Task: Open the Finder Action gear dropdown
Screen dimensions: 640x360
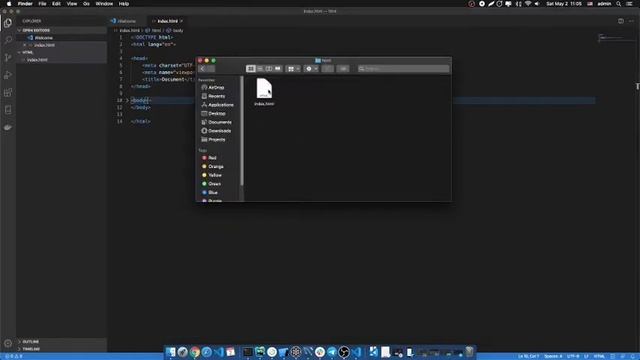Action: click(311, 69)
